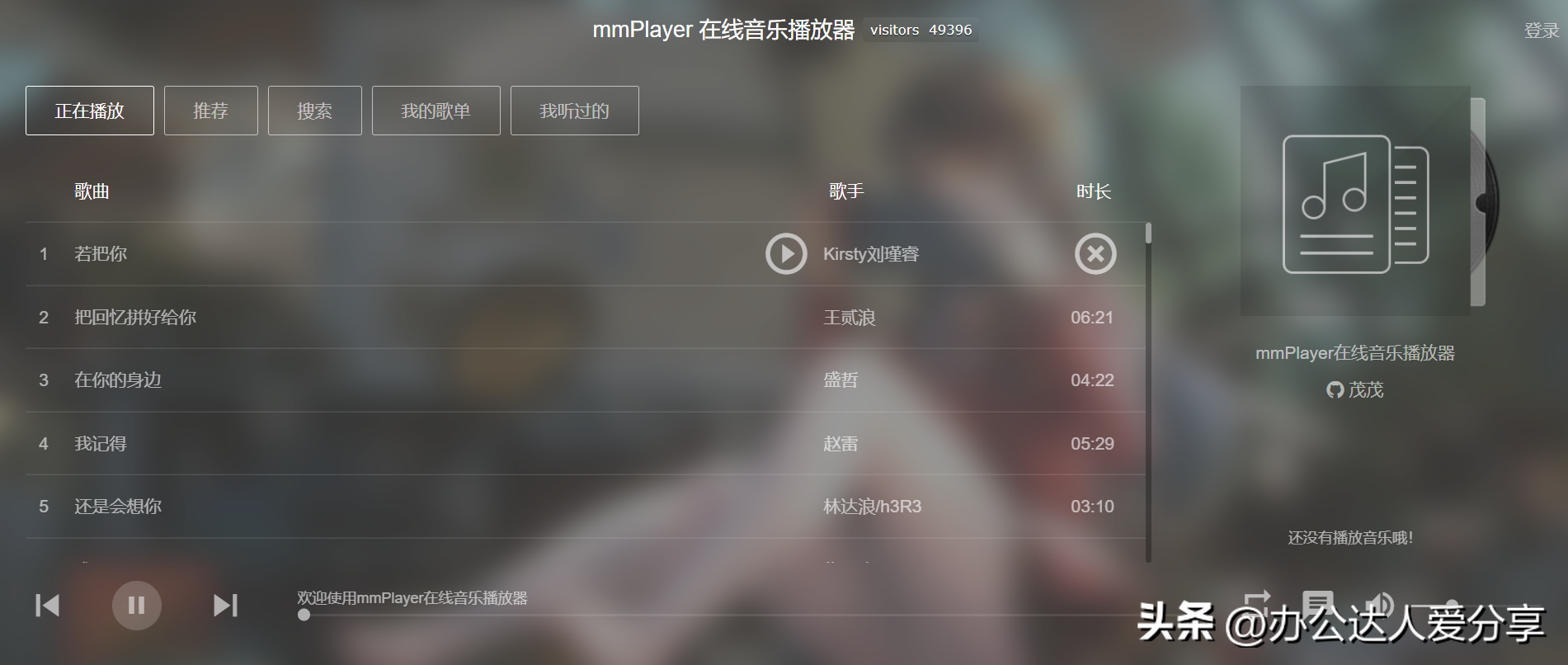Click the album cover music note thumbnail
1568x665 pixels.
[x=1355, y=200]
